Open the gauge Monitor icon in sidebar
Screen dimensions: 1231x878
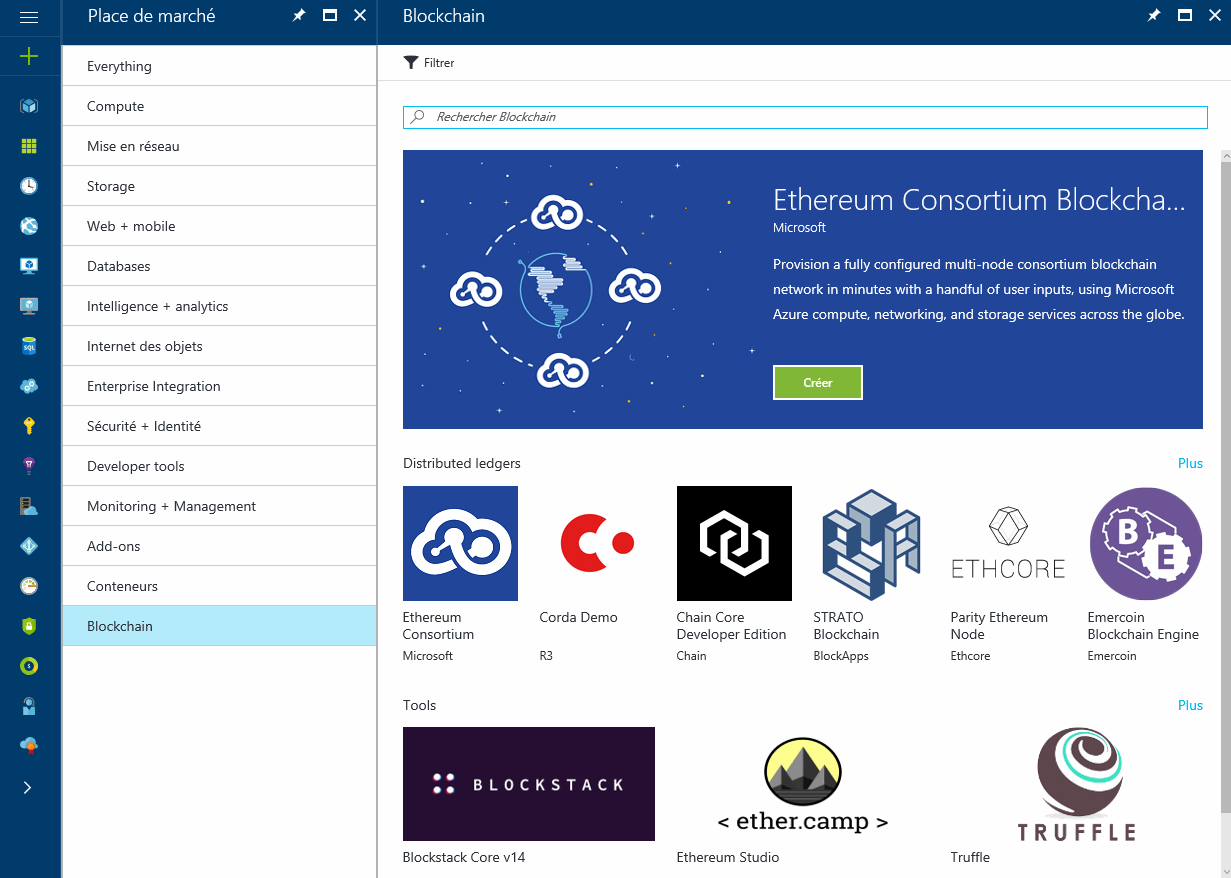28,586
